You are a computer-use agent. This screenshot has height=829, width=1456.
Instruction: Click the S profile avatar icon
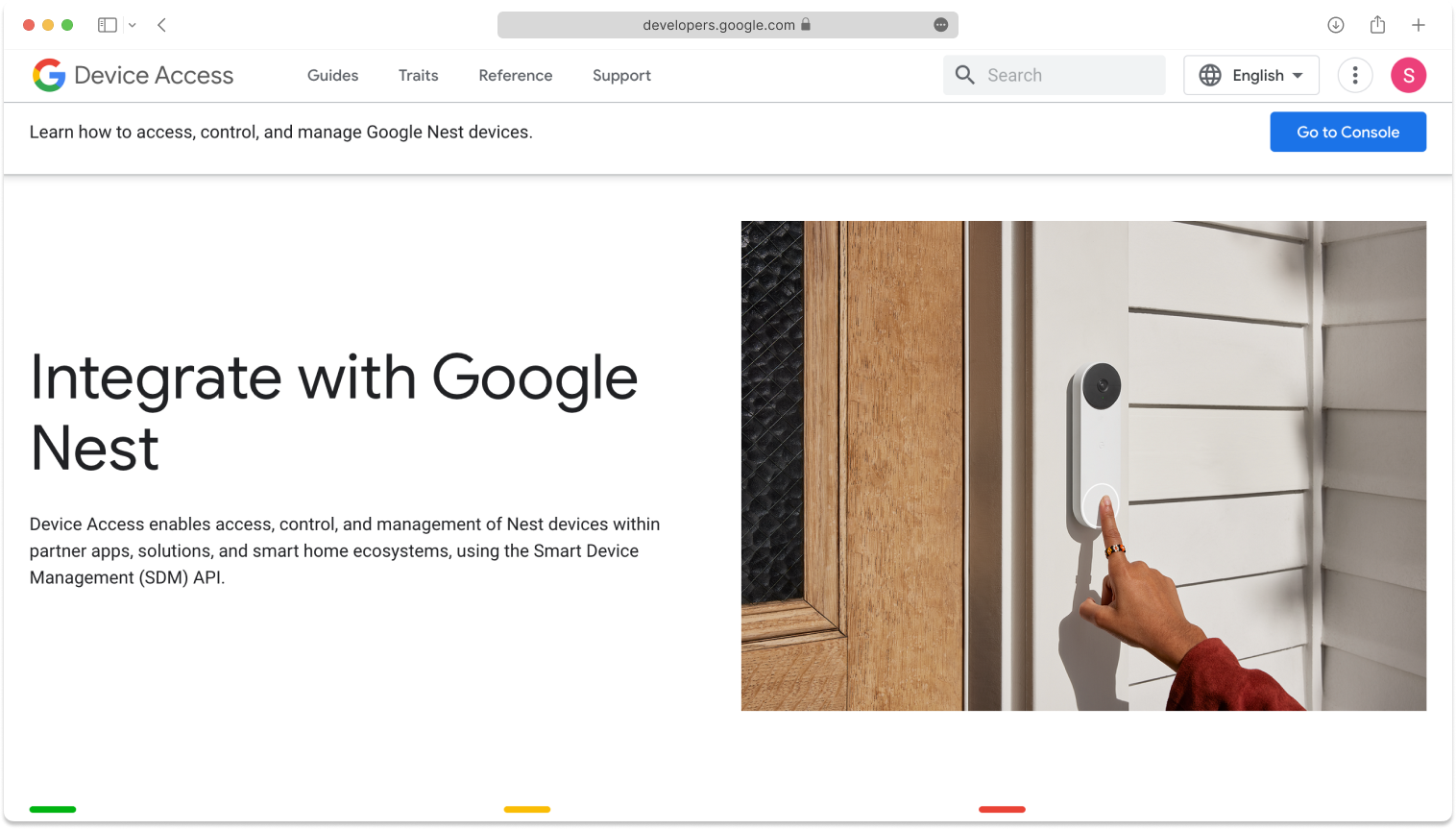(1408, 75)
